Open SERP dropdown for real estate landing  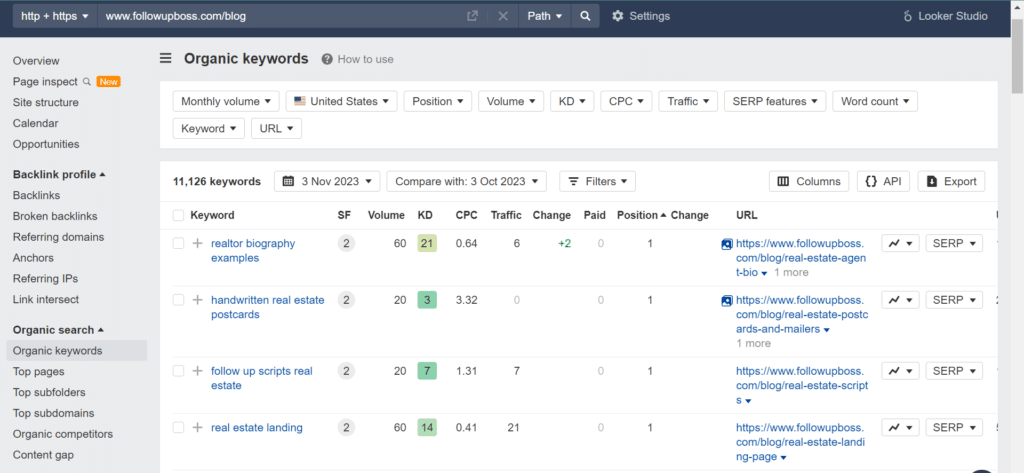coord(954,427)
